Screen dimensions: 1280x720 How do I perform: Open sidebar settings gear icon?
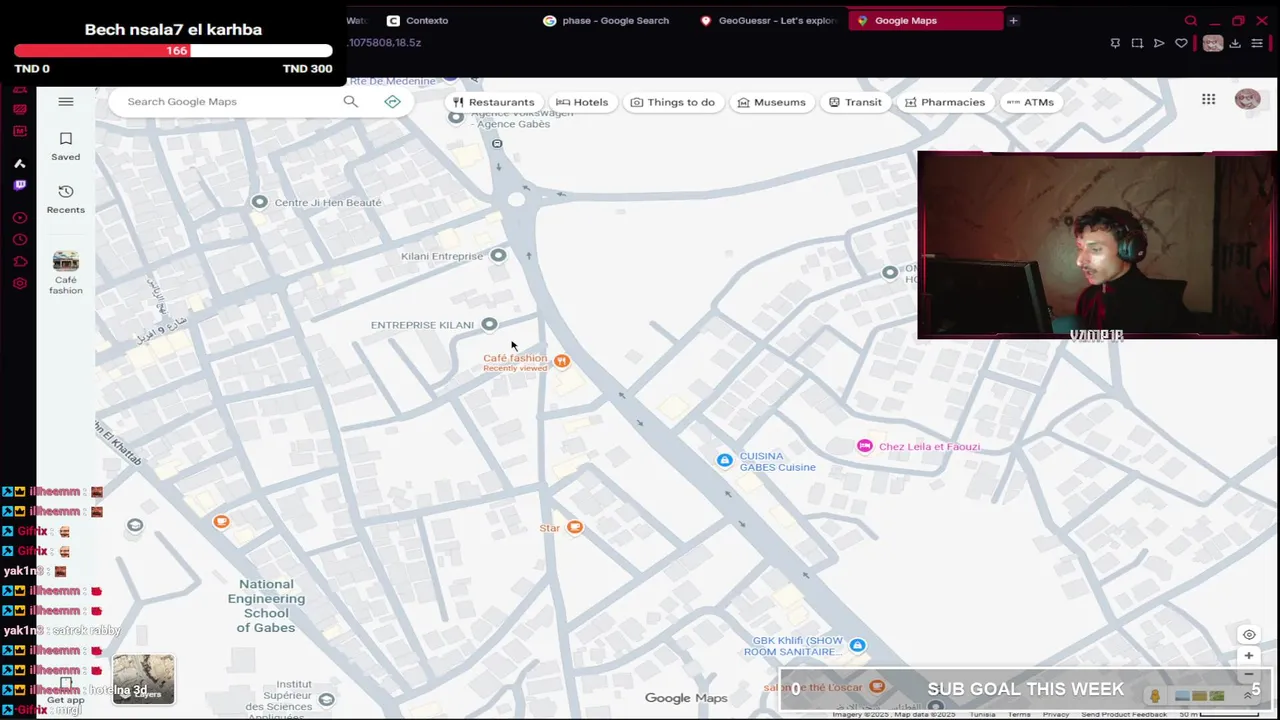19,283
